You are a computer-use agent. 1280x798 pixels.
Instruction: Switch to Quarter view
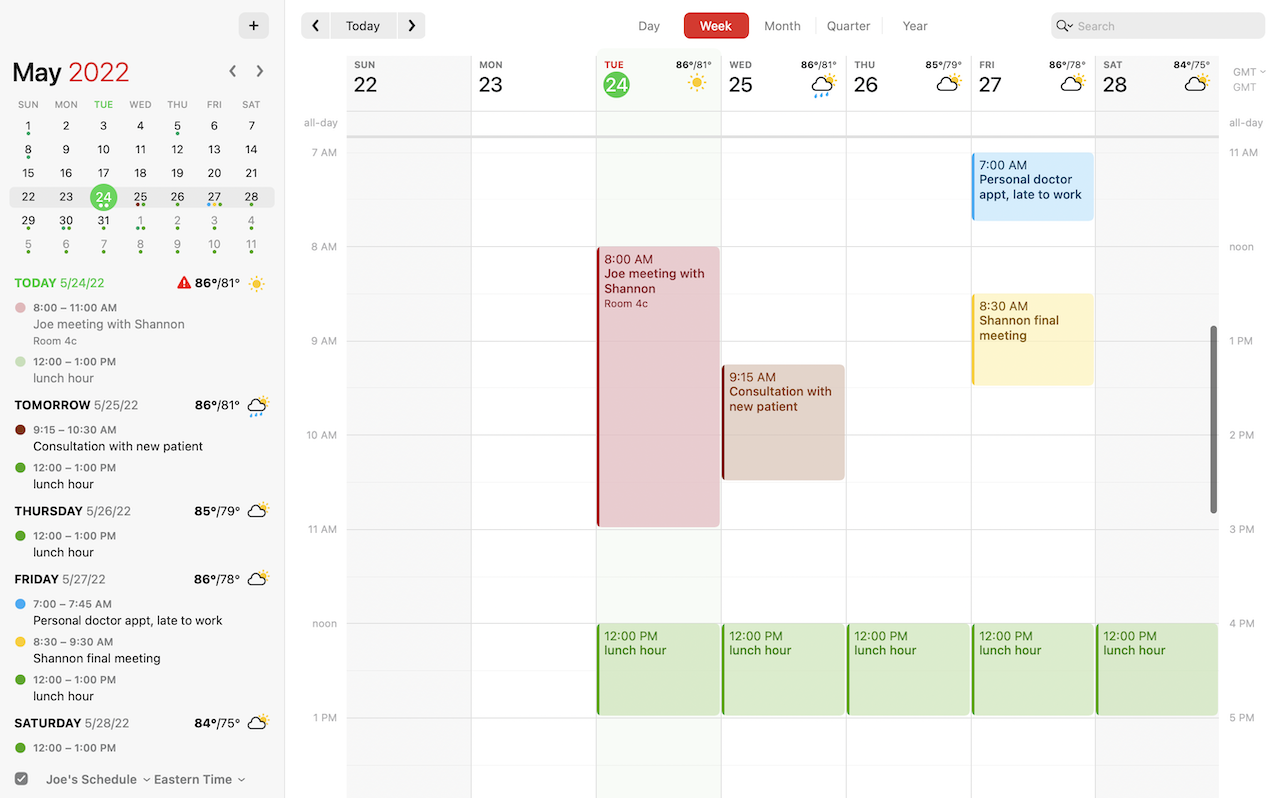pos(848,26)
